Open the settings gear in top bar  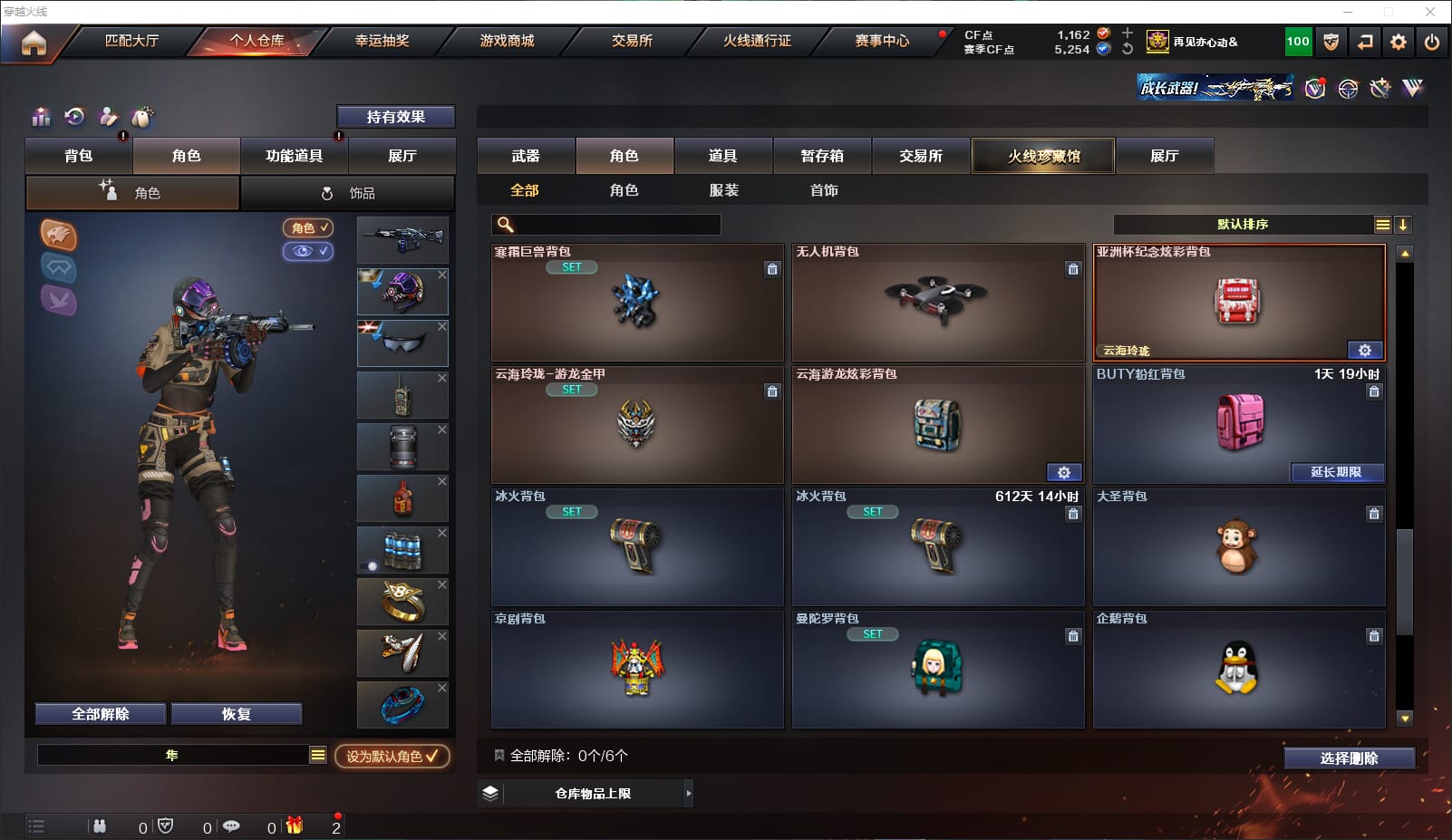[x=1399, y=42]
